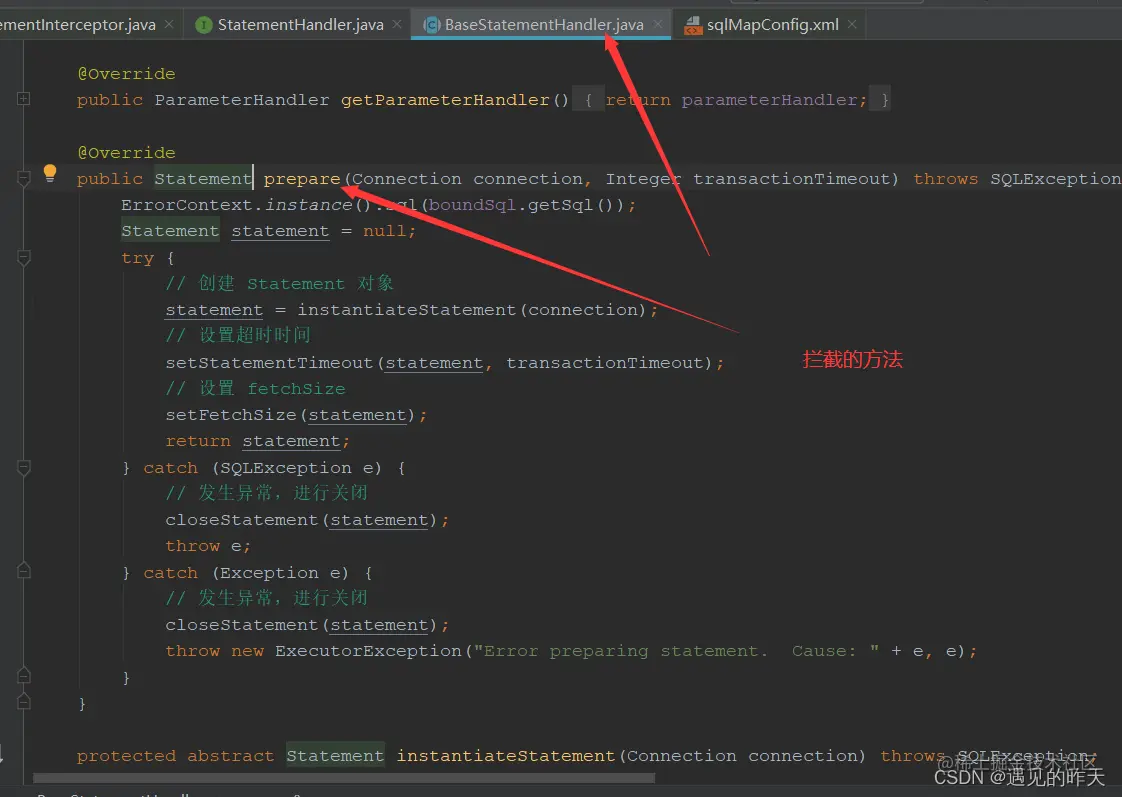Click the ErrorContext class reference
The width and height of the screenshot is (1122, 797).
(187, 205)
